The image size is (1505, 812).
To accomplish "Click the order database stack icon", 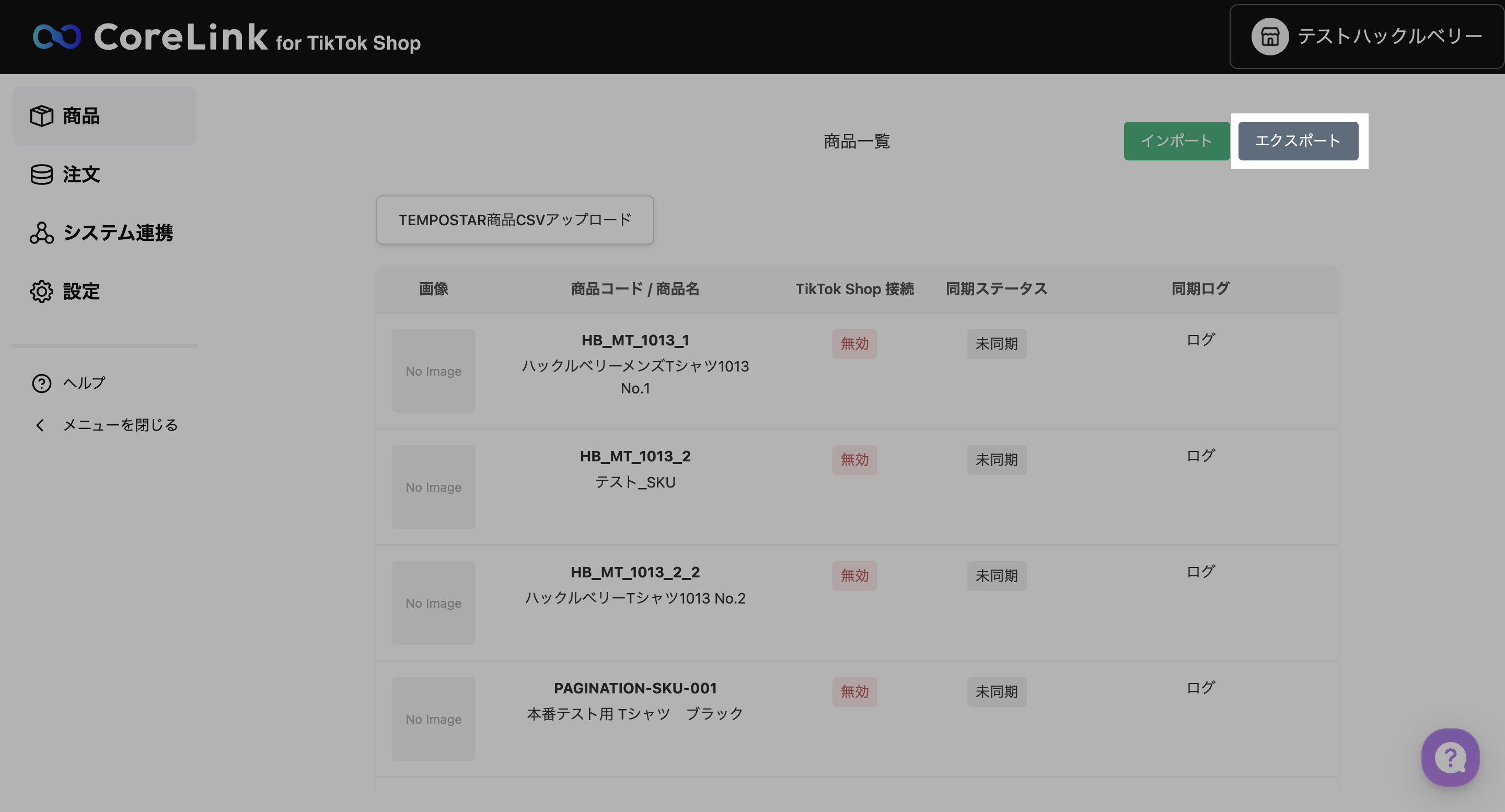I will [41, 174].
